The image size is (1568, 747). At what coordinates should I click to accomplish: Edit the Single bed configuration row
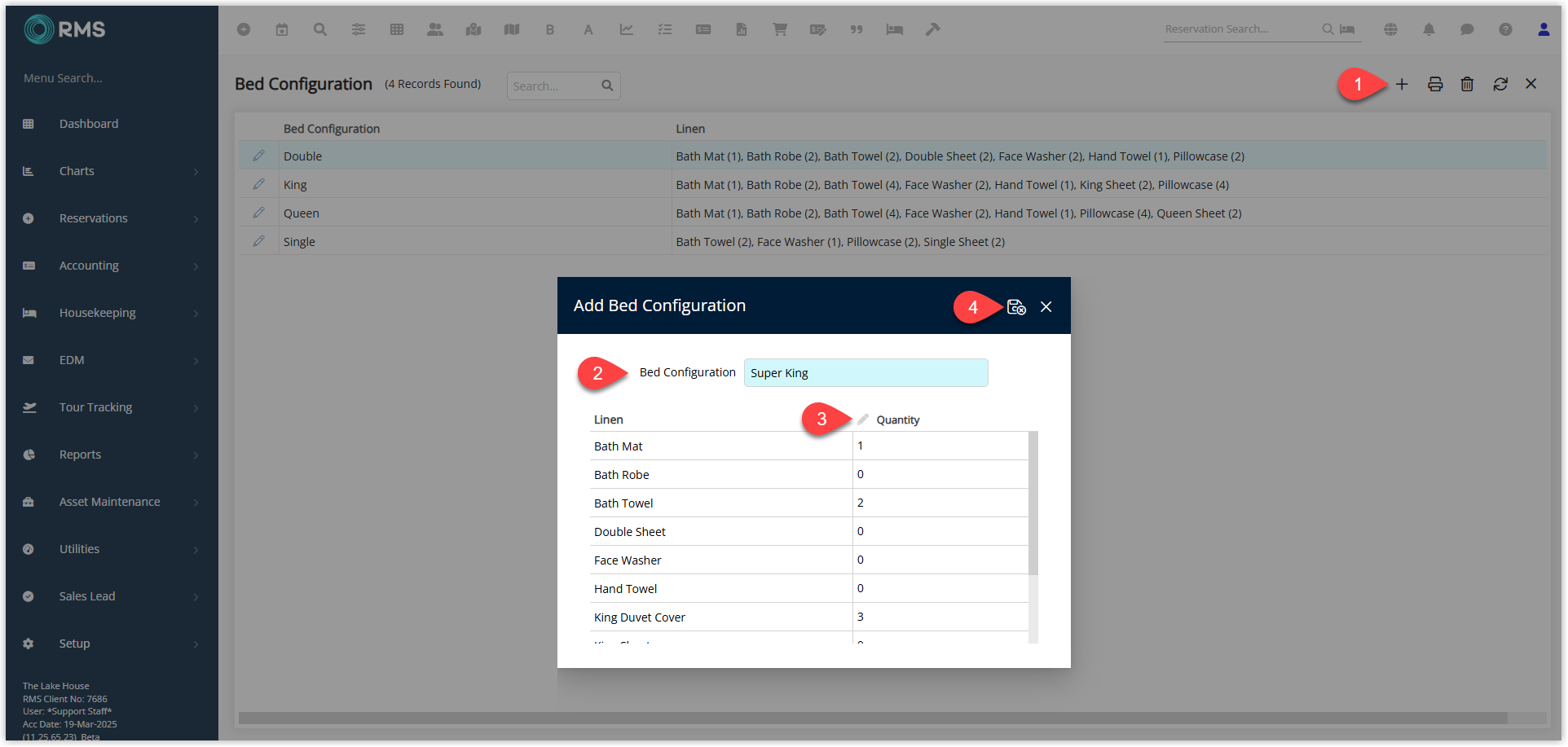[x=259, y=241]
